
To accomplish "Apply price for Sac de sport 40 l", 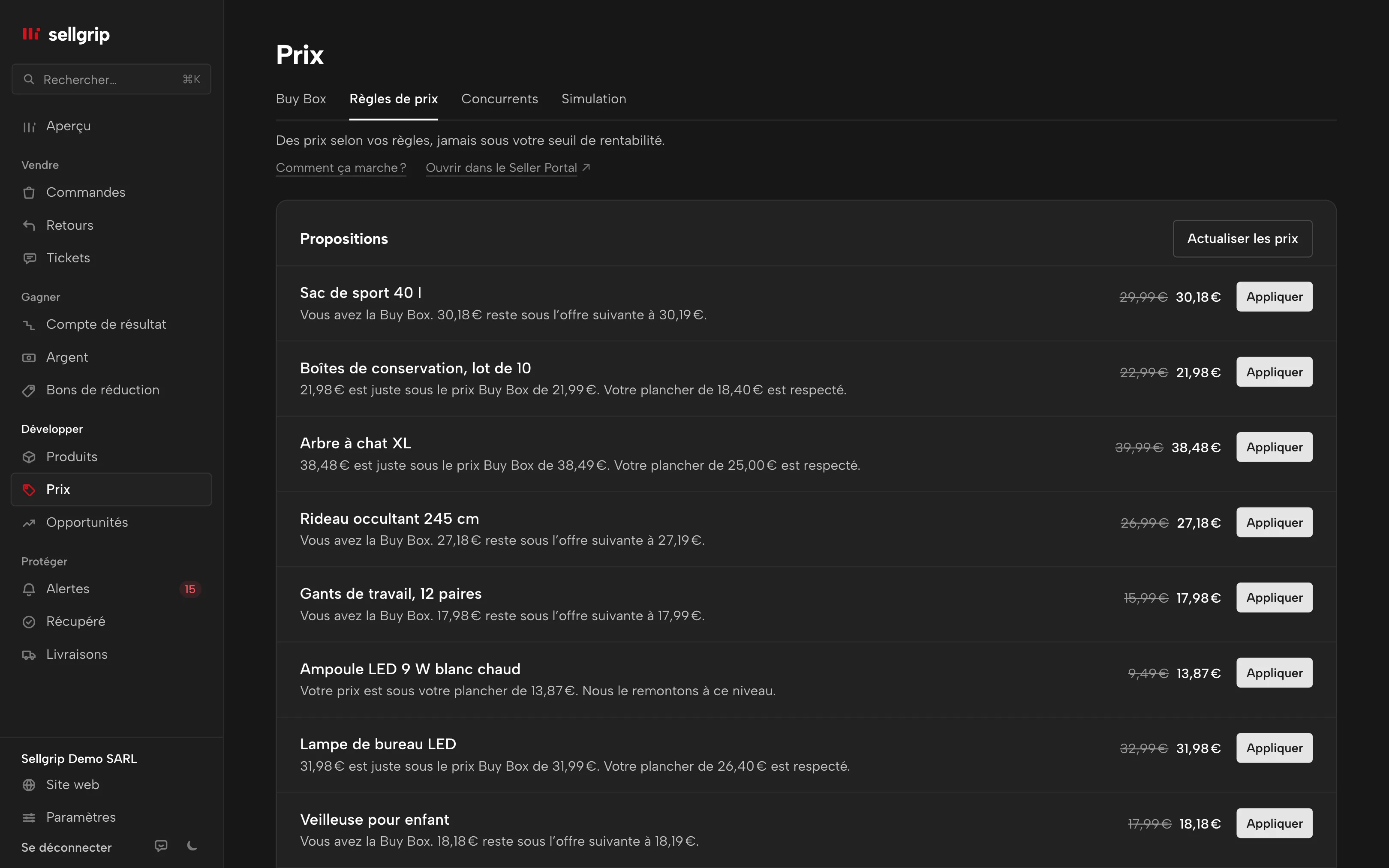I will [x=1274, y=297].
